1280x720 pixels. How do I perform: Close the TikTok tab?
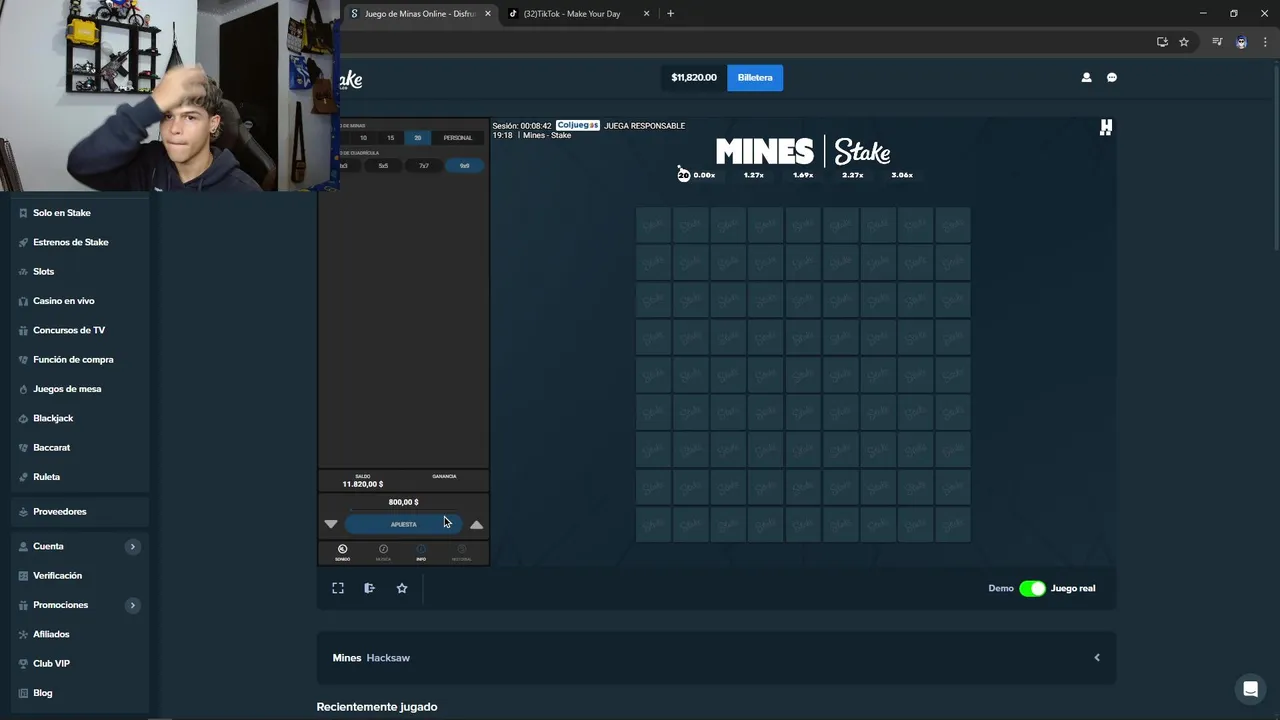[646, 14]
